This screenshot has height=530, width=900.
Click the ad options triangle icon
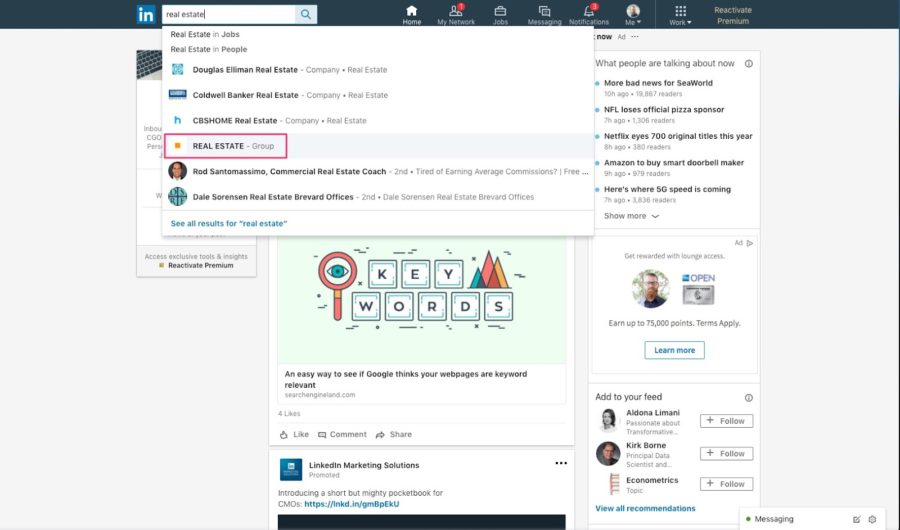[750, 243]
